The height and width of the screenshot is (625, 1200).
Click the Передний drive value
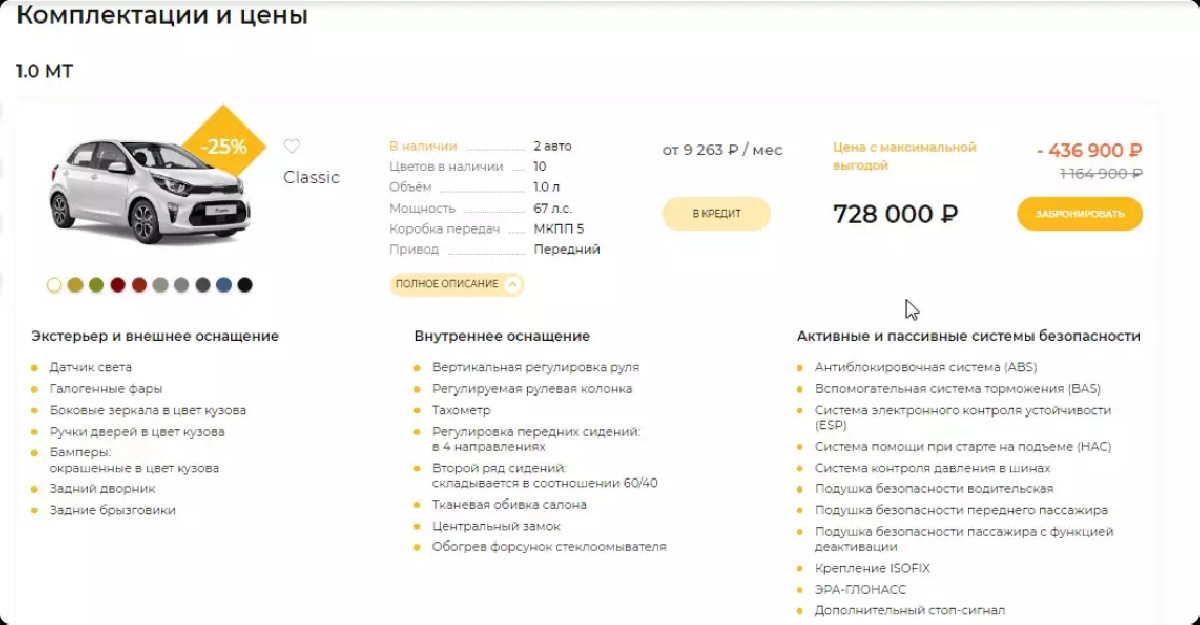point(567,249)
